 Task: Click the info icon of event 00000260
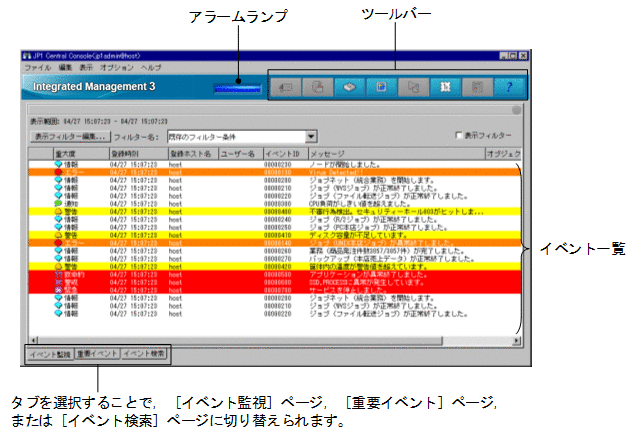(x=59, y=251)
